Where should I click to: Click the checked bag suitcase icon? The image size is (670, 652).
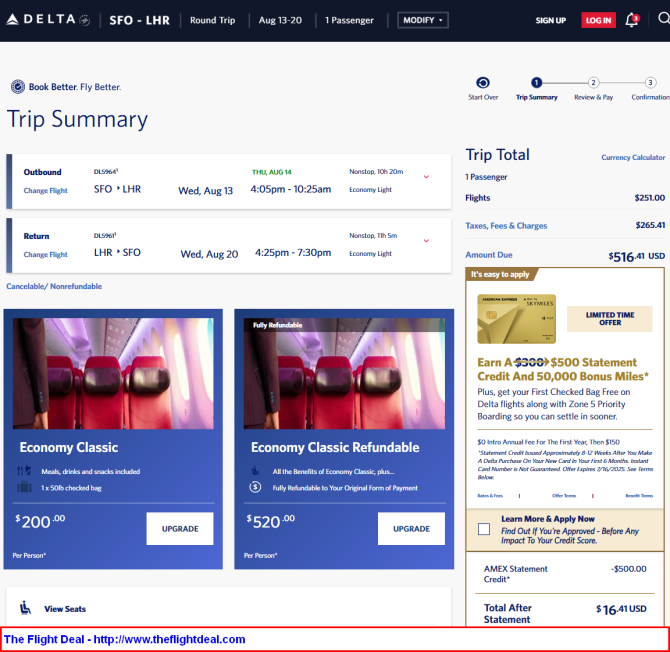(x=24, y=487)
